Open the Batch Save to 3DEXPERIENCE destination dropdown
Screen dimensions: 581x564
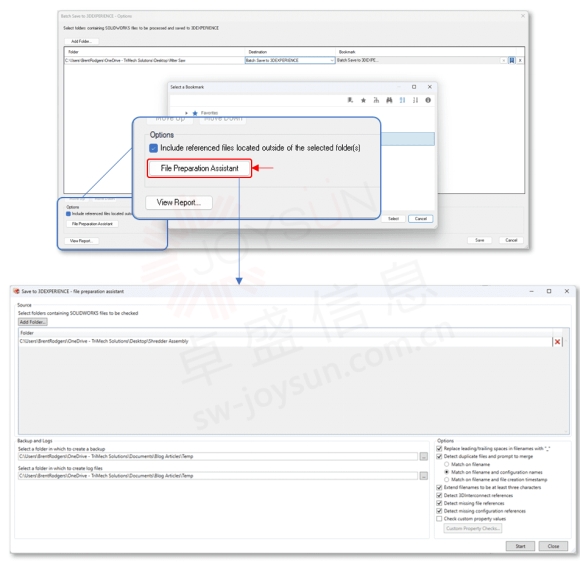click(x=332, y=60)
